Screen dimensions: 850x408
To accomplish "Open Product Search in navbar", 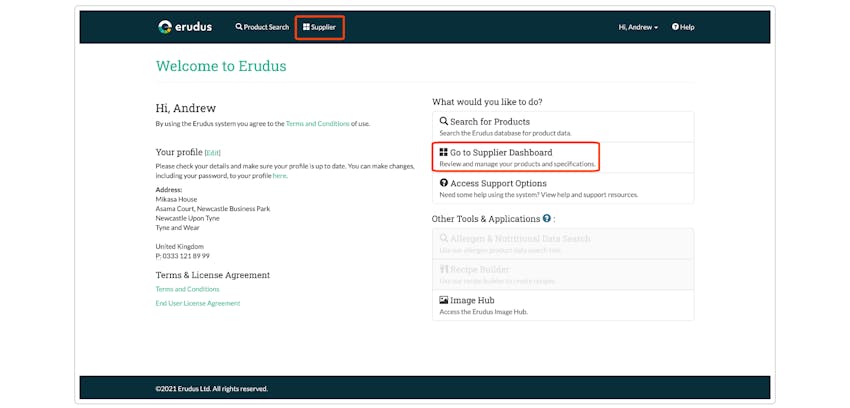I will (x=262, y=27).
